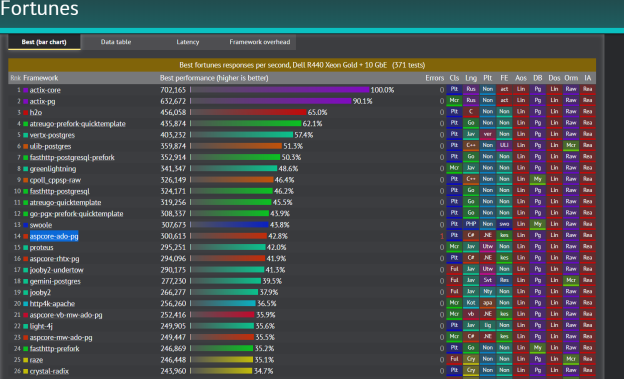624x380 pixels.
Task: Click the Kot language tag for http4k-apache
Action: click(x=471, y=303)
